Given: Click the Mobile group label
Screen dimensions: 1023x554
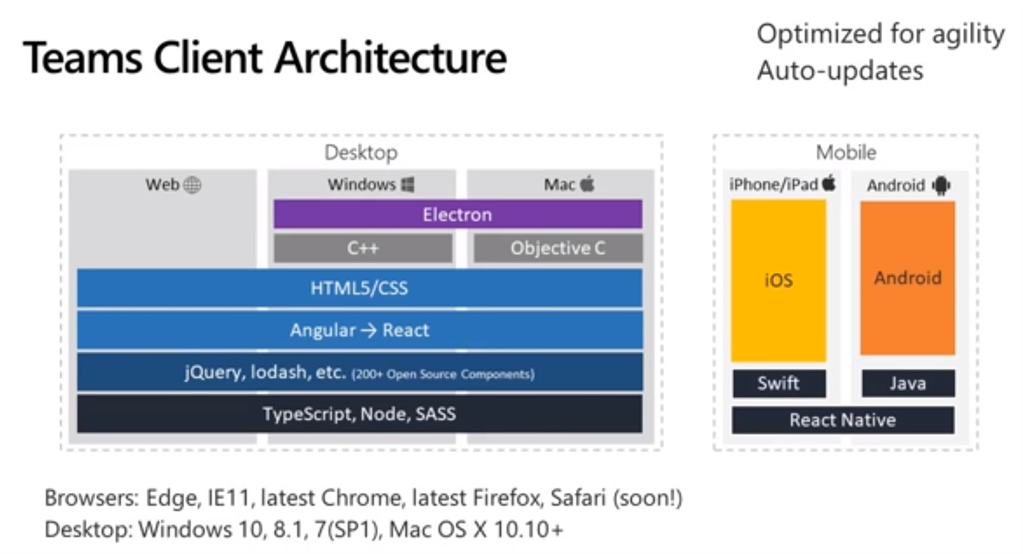Looking at the screenshot, I should [x=846, y=153].
